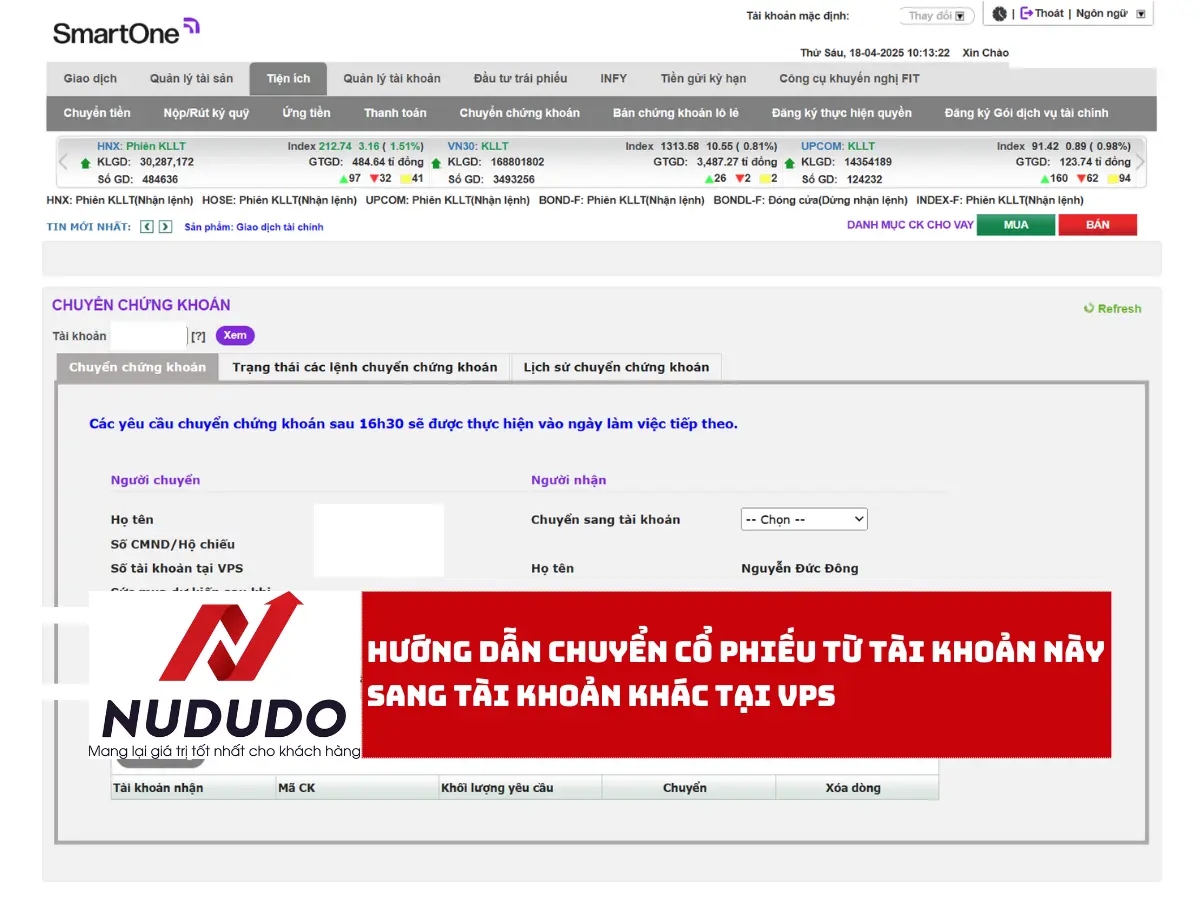Click the next news arrow button
This screenshot has height=900, width=1200.
click(166, 227)
